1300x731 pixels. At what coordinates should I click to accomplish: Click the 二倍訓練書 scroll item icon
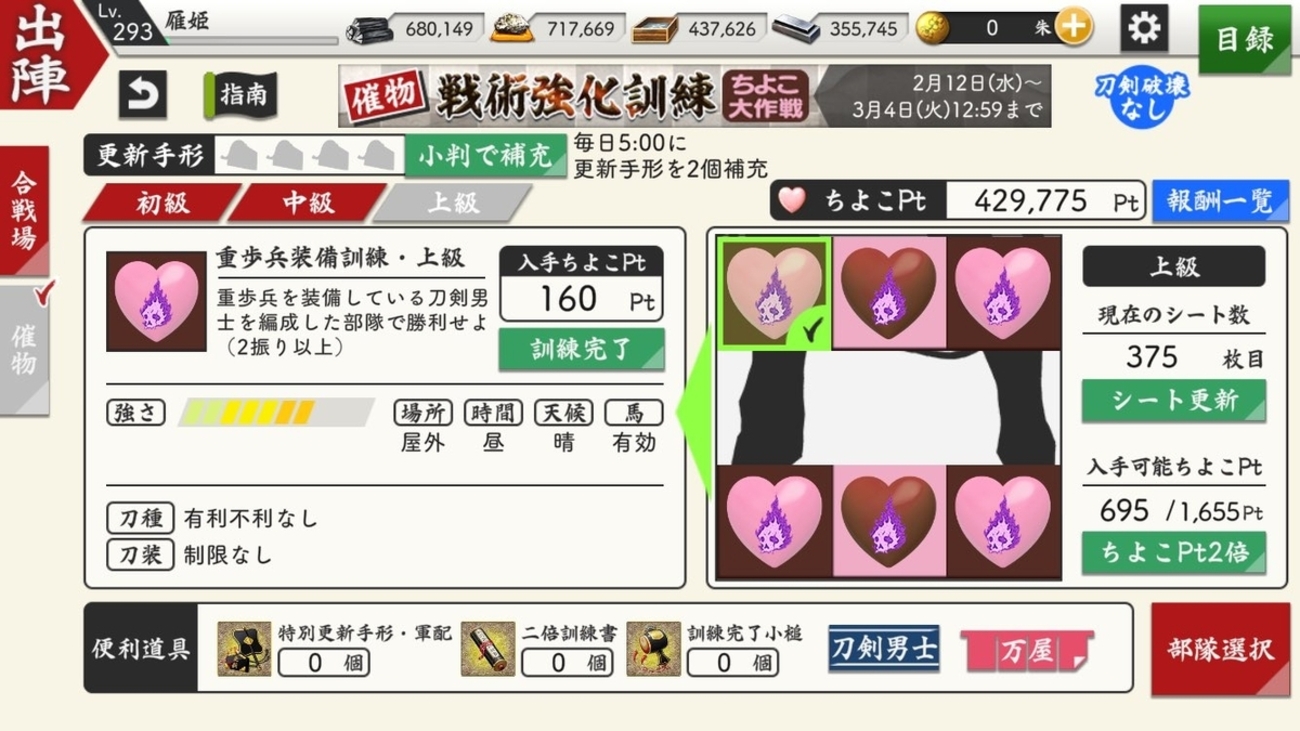coord(488,648)
